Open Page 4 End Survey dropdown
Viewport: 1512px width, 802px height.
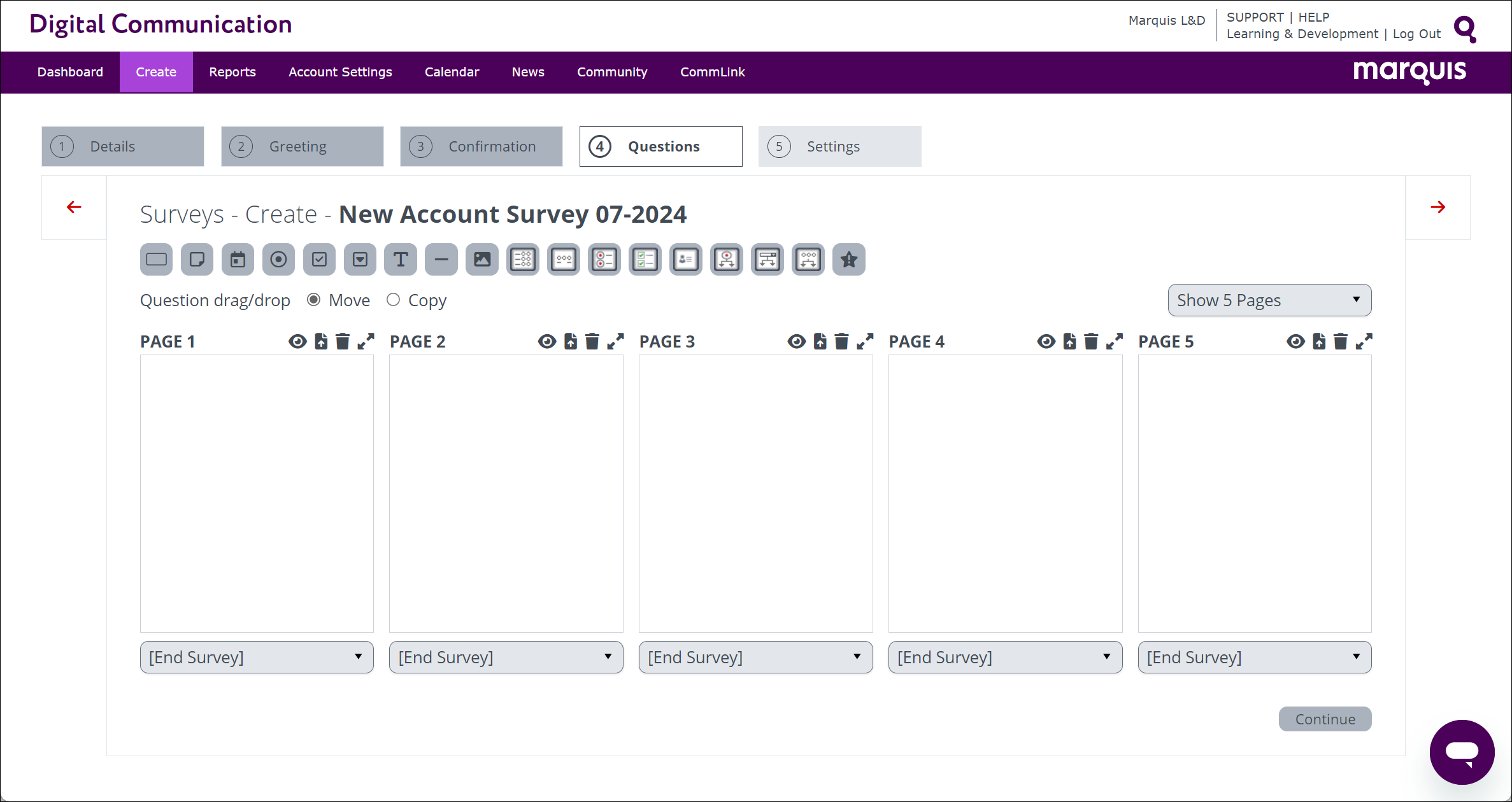pyautogui.click(x=1006, y=658)
